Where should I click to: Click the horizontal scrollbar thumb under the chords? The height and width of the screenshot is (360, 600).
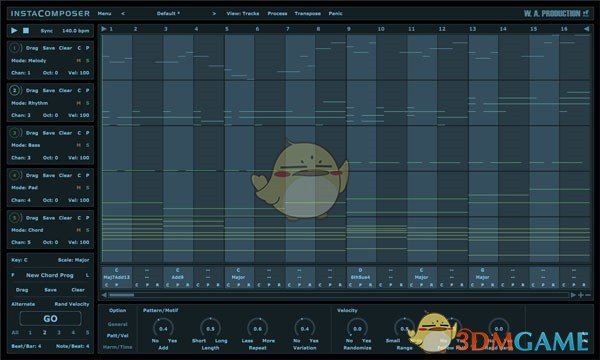122,295
